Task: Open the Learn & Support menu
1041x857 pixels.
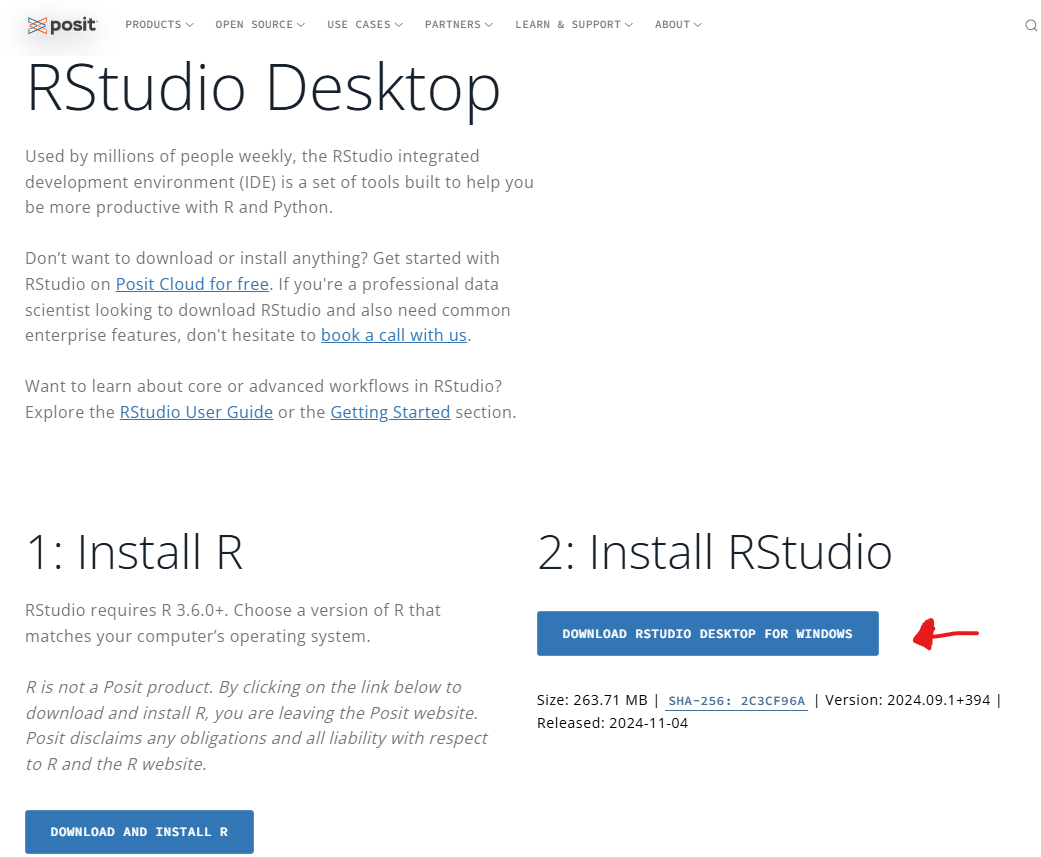Action: tap(573, 25)
